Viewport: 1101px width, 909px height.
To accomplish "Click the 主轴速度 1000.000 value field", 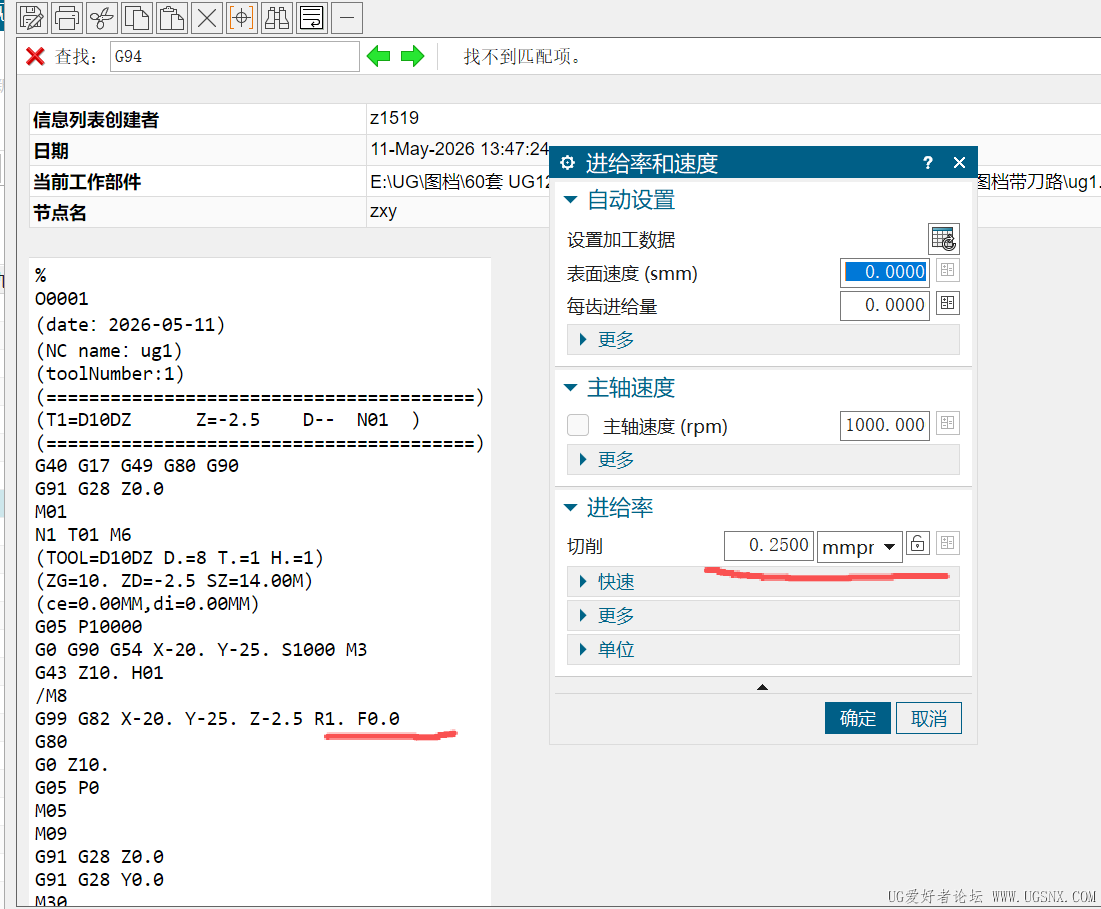I will coord(885,425).
